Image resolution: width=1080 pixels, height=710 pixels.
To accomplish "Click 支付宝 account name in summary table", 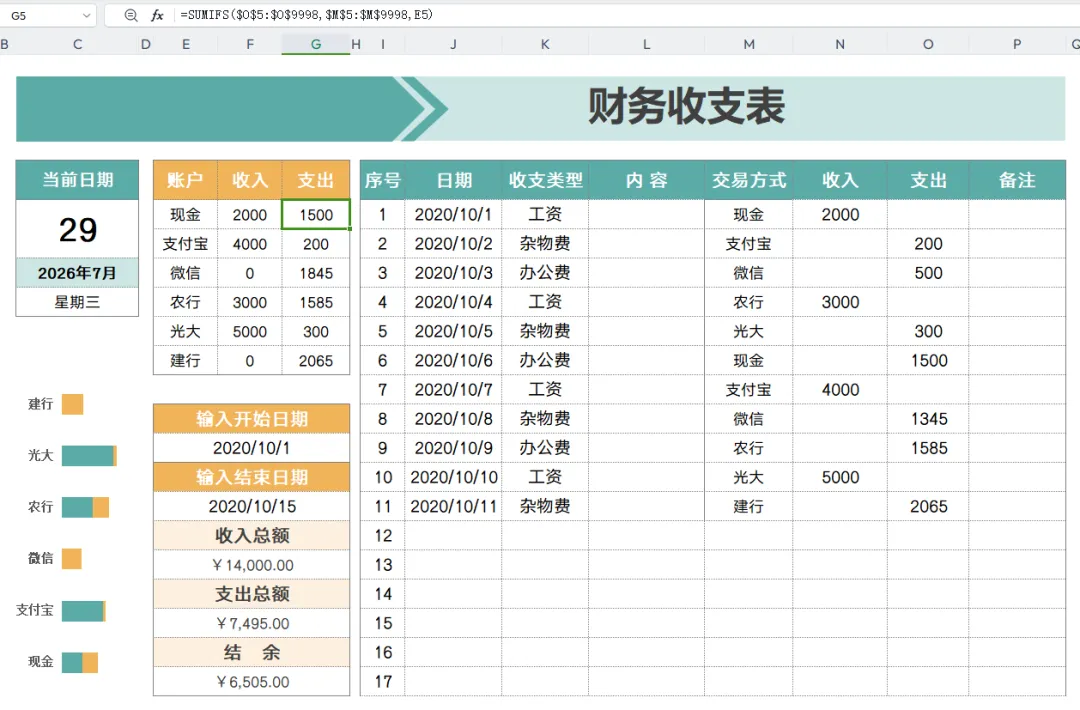I will tap(185, 244).
